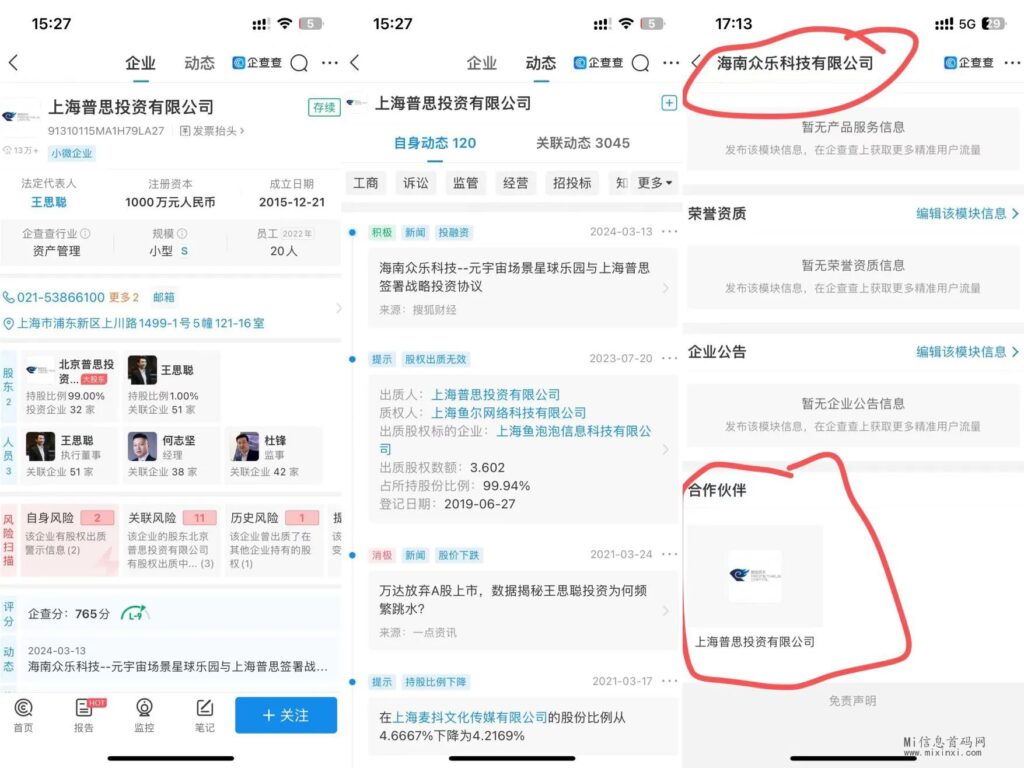1024x768 pixels.
Task: Tap the plus icon beside the 动态 page company title
Action: coord(669,103)
